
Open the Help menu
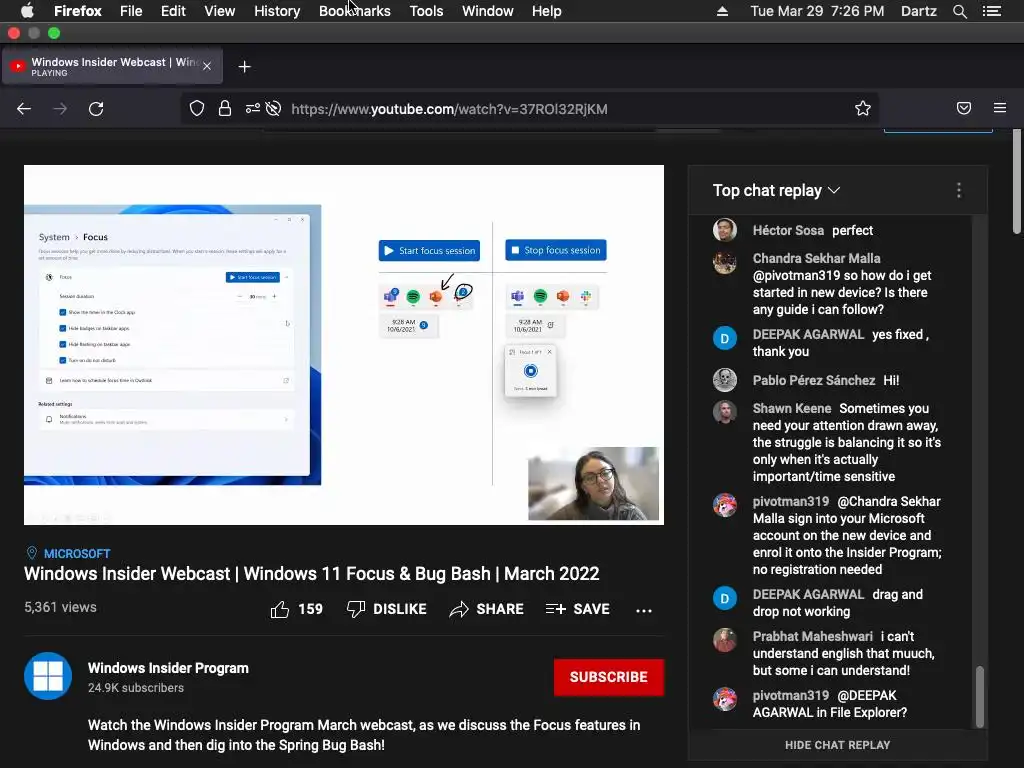tap(547, 11)
